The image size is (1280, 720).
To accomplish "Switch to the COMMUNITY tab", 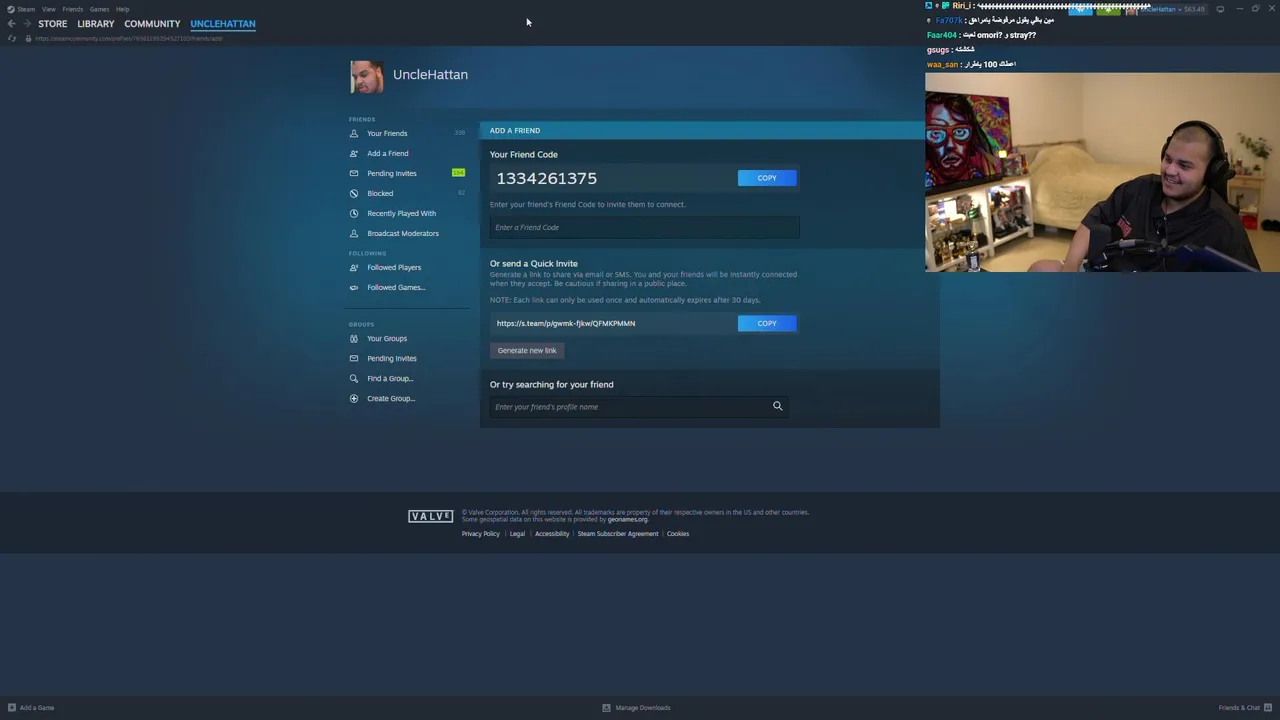I will (152, 23).
